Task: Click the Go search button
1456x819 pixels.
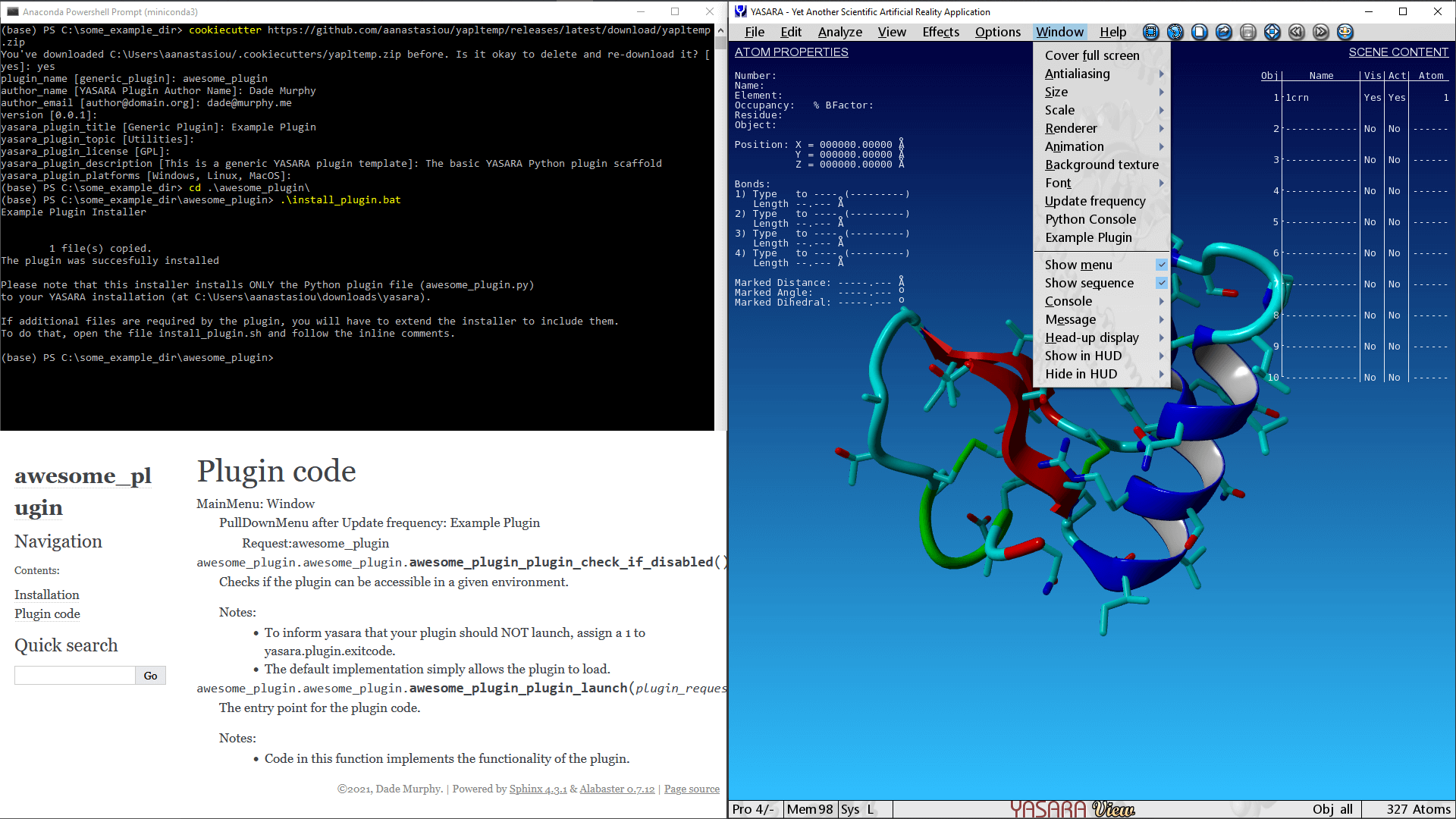Action: click(x=150, y=676)
